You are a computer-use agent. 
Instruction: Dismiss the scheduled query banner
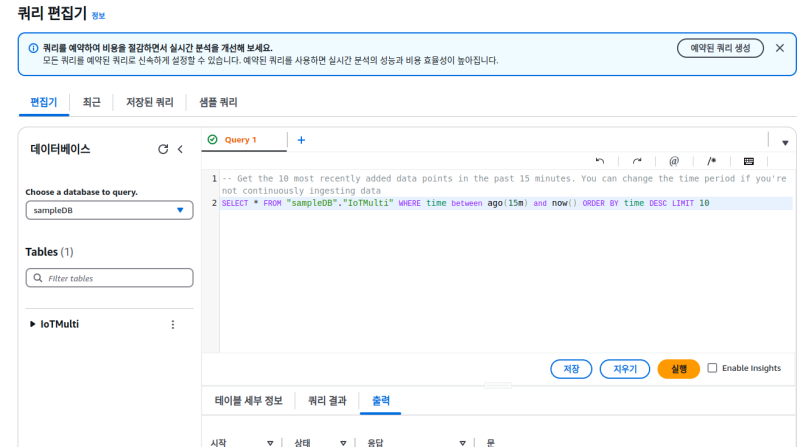click(780, 48)
